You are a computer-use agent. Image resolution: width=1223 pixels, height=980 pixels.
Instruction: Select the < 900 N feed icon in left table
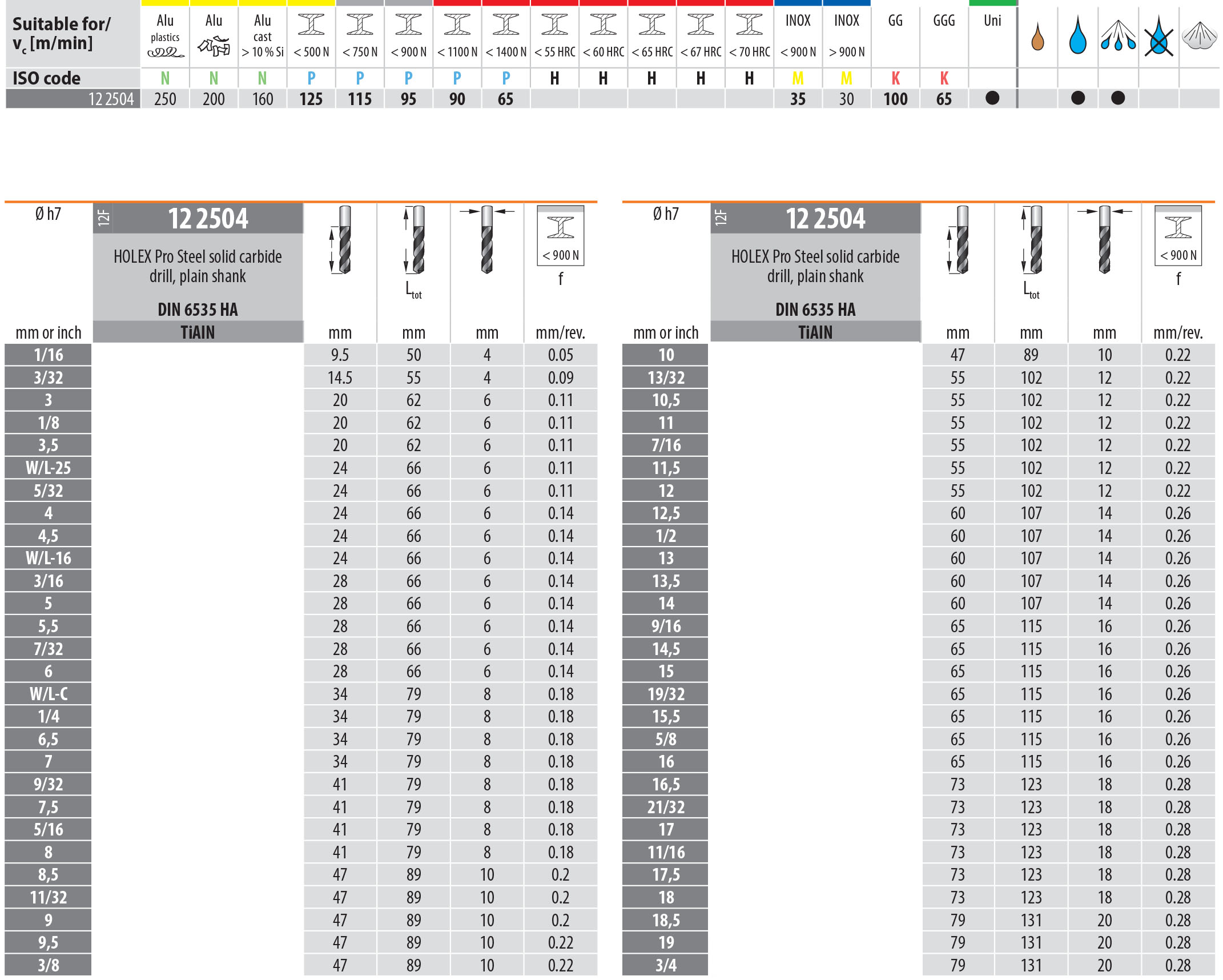(561, 236)
